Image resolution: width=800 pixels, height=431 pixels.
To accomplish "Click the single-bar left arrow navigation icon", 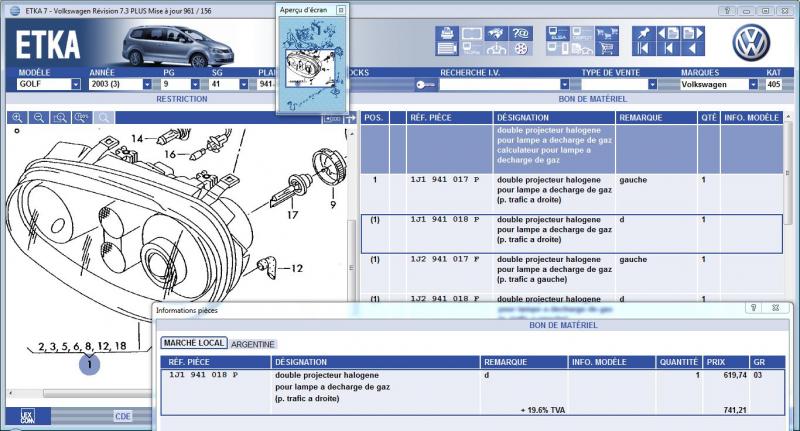I will [x=668, y=49].
